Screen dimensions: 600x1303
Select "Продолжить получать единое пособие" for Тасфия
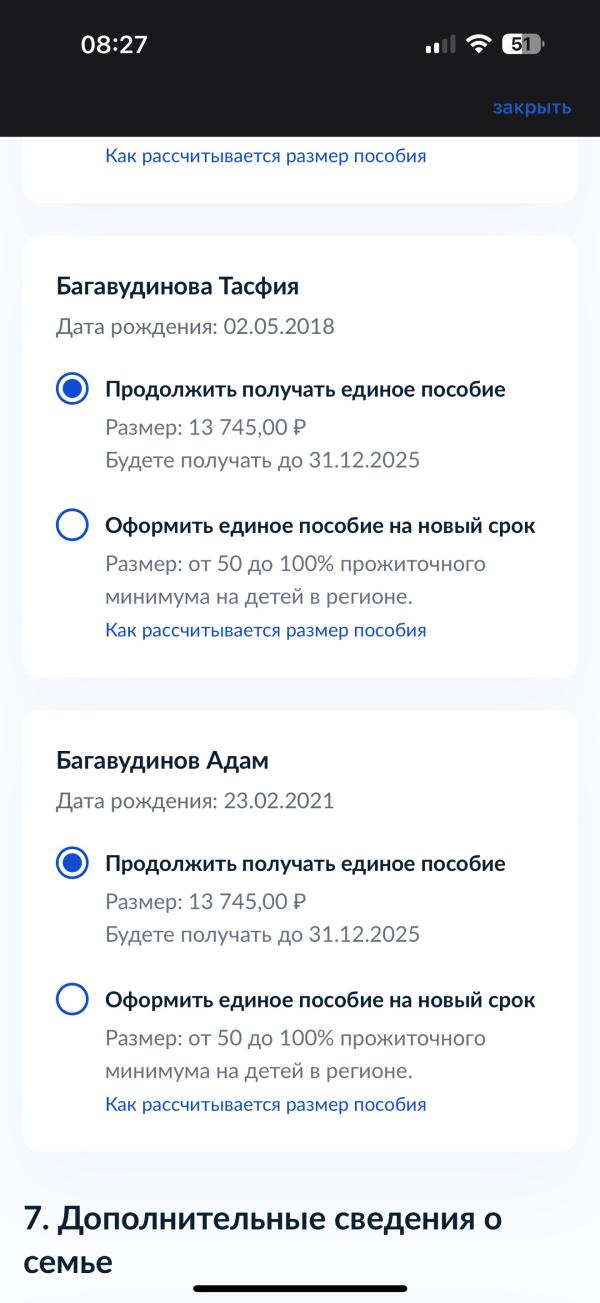point(72,390)
